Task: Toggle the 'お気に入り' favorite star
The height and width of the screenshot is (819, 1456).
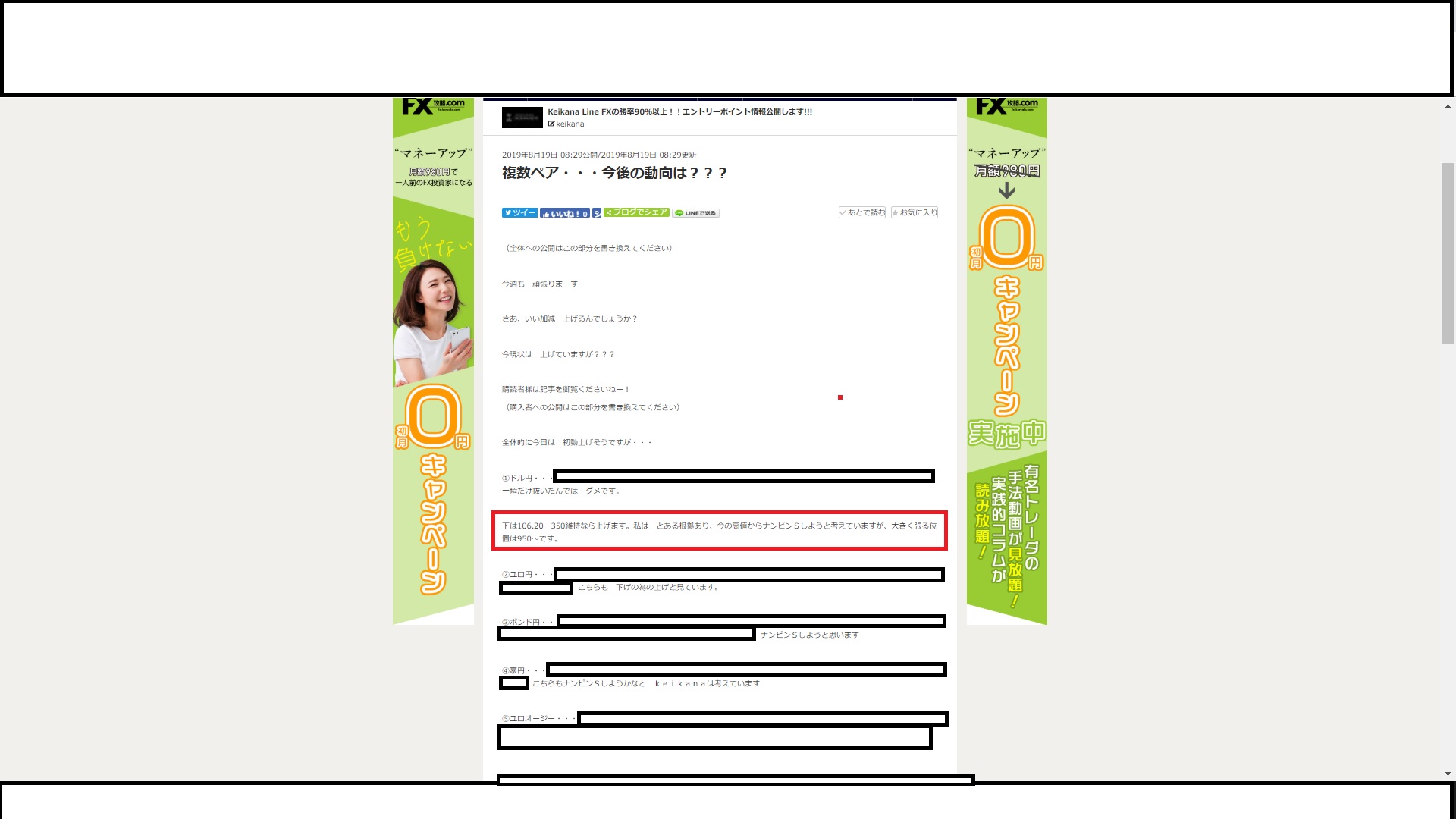Action: 915,212
